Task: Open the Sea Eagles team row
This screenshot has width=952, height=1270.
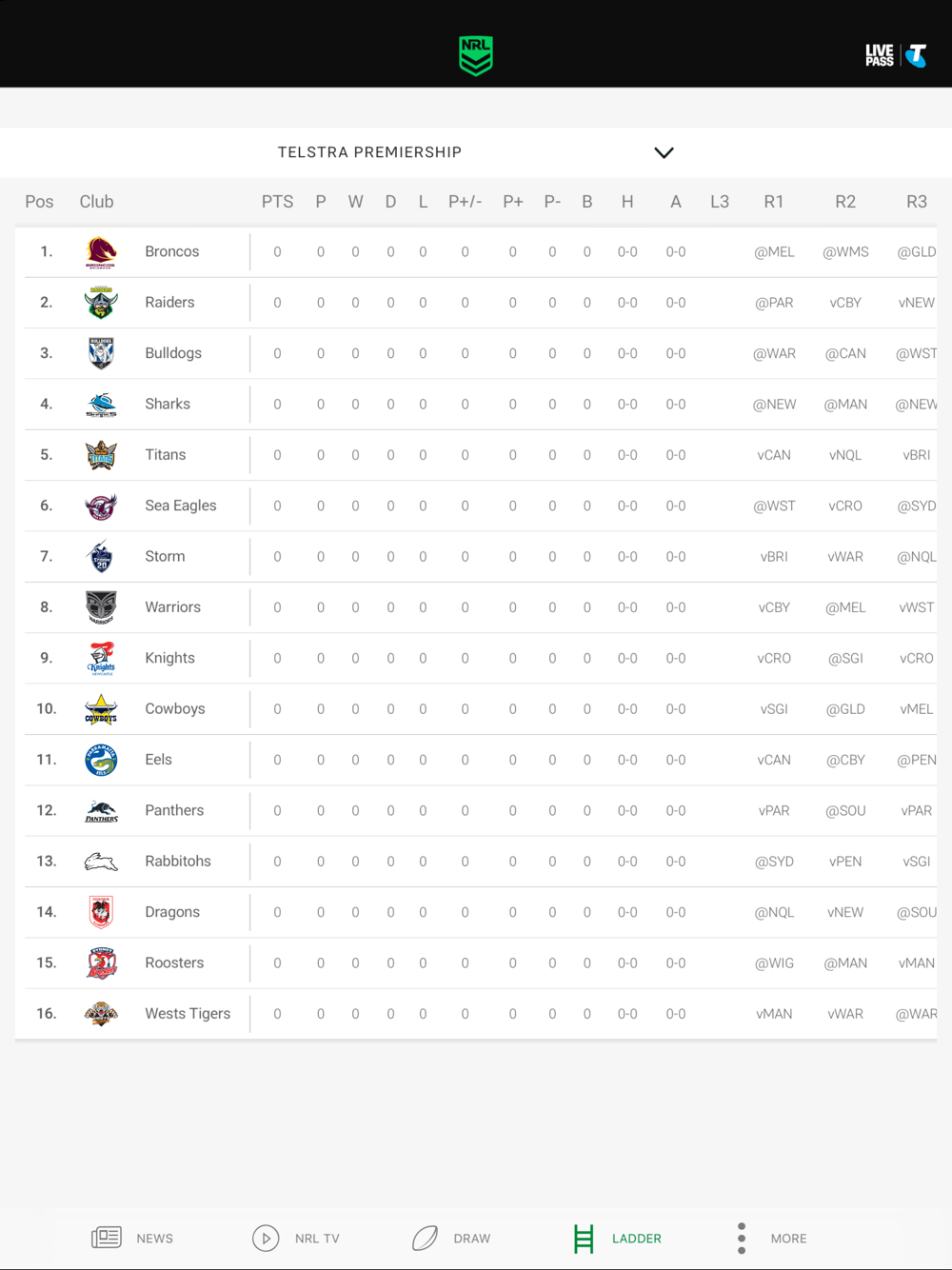Action: click(476, 506)
